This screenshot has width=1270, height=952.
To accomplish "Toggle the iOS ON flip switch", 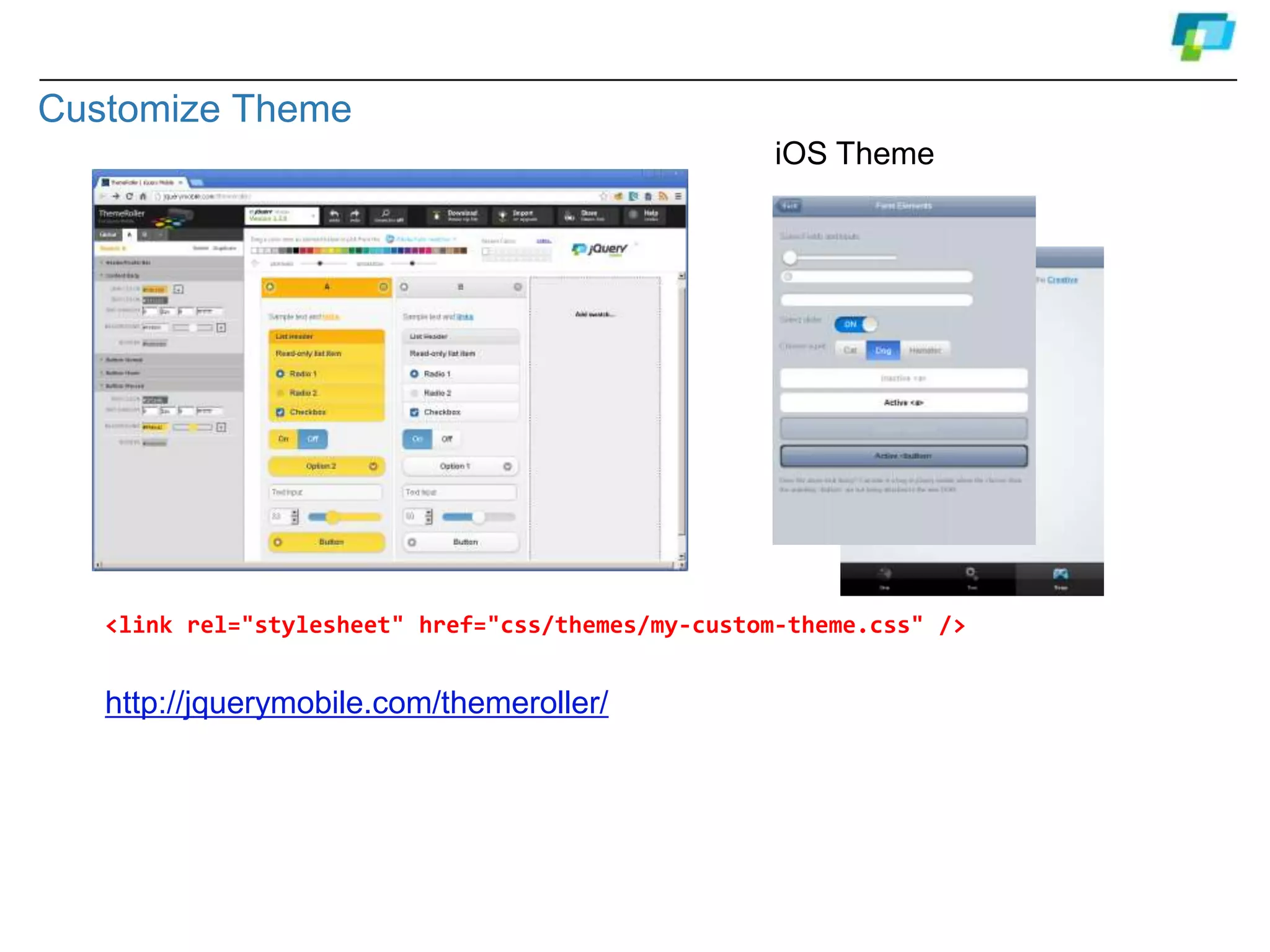I will click(856, 324).
